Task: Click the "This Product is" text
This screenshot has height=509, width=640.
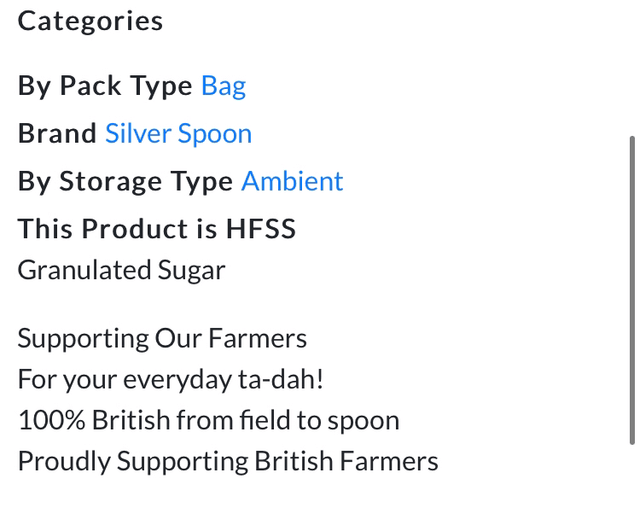Action: point(116,229)
